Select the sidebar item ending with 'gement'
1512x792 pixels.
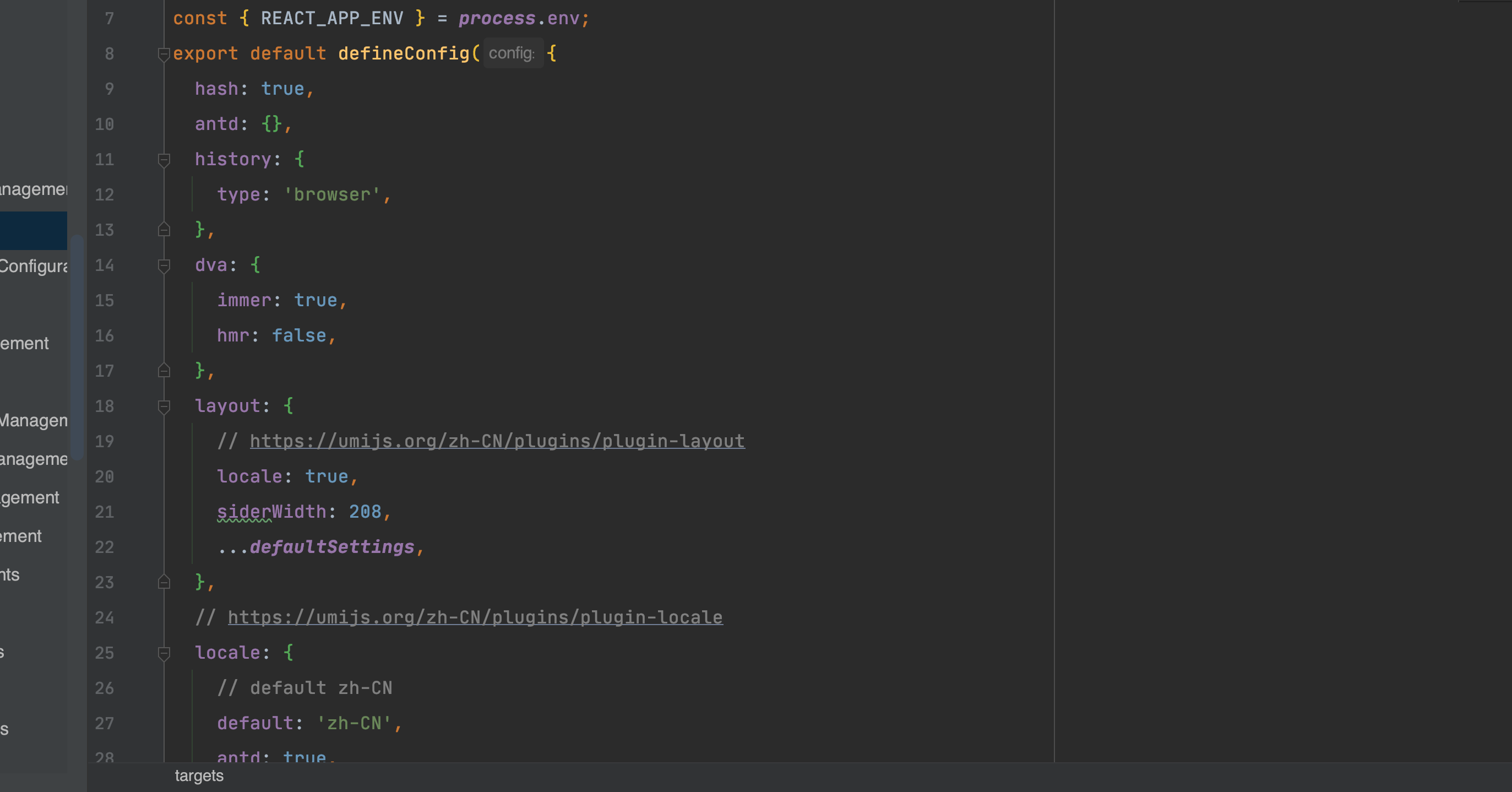tap(29, 497)
